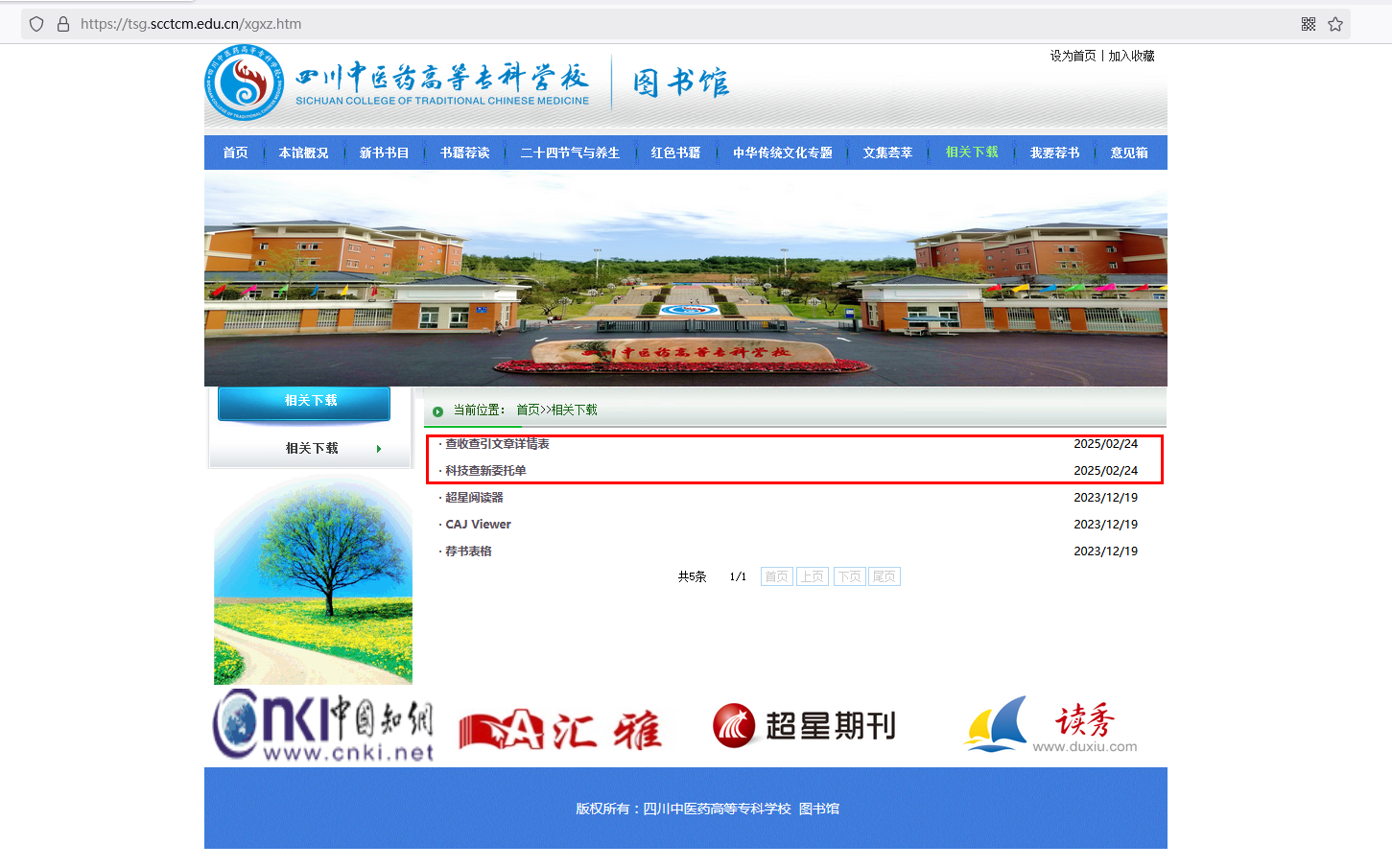This screenshot has height=868, width=1392.
Task: Open the CAJ Viewer download link
Action: 478,525
